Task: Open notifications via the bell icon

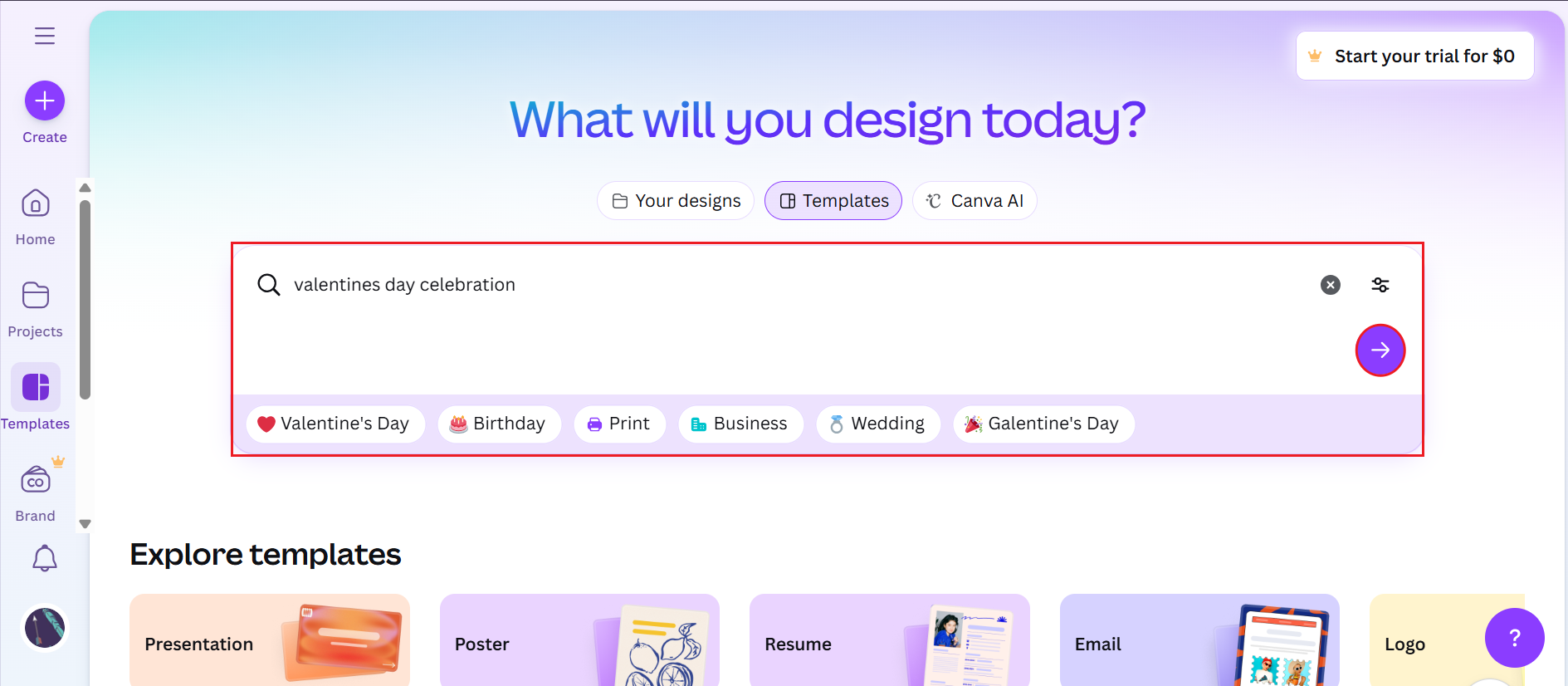Action: click(44, 558)
